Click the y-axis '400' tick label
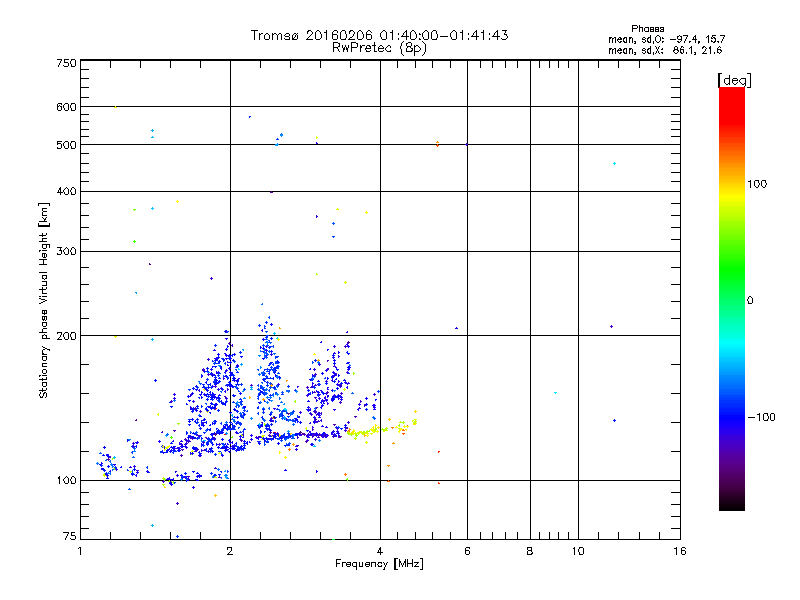 (x=67, y=192)
